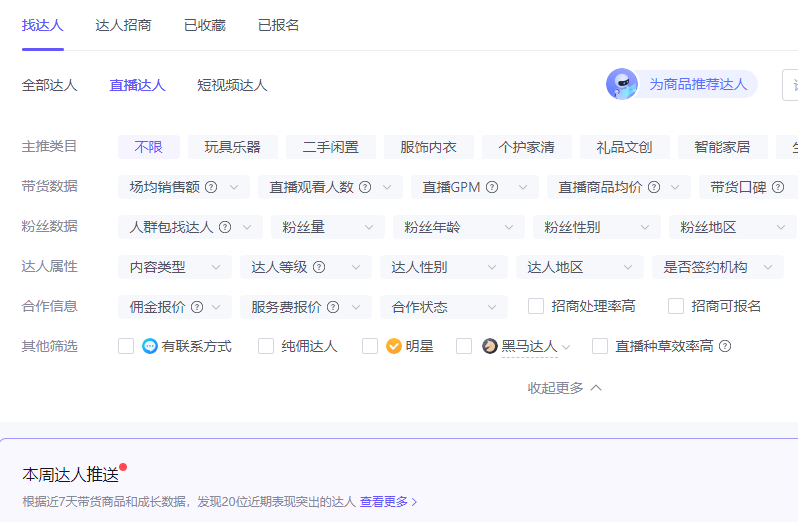Click the 查看更多 link
This screenshot has height=522, width=798.
[x=388, y=502]
